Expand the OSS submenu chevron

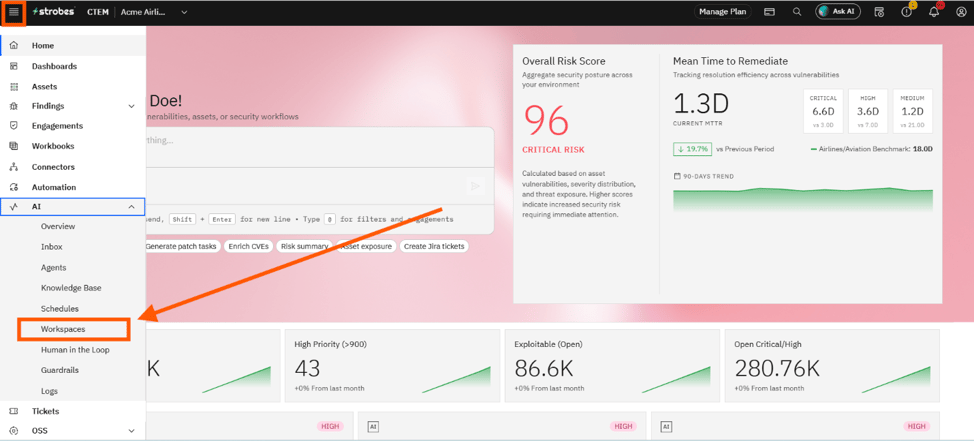tap(131, 430)
